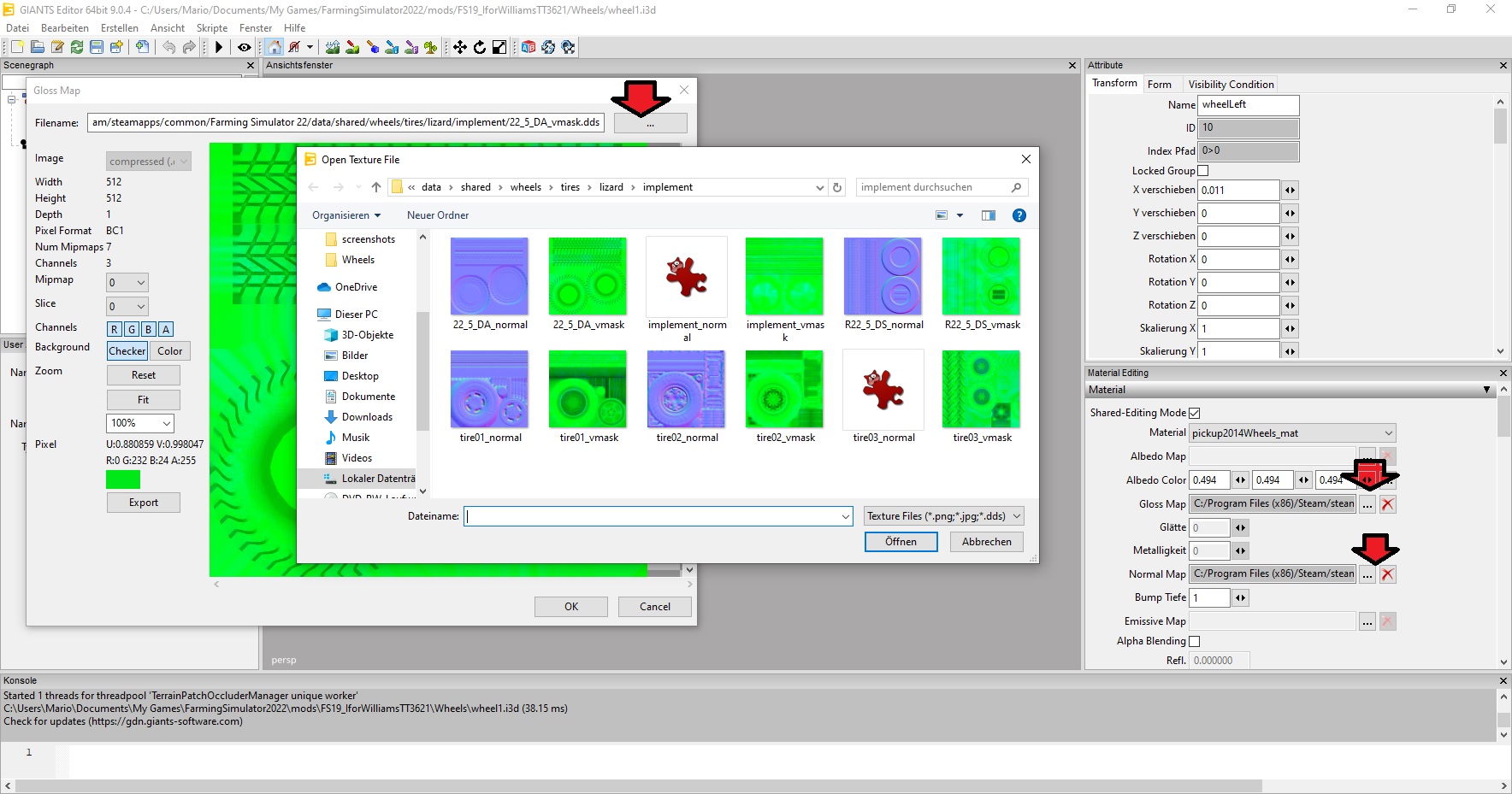Close the Scenegraph panel
This screenshot has height=794, width=1512.
coord(251,65)
